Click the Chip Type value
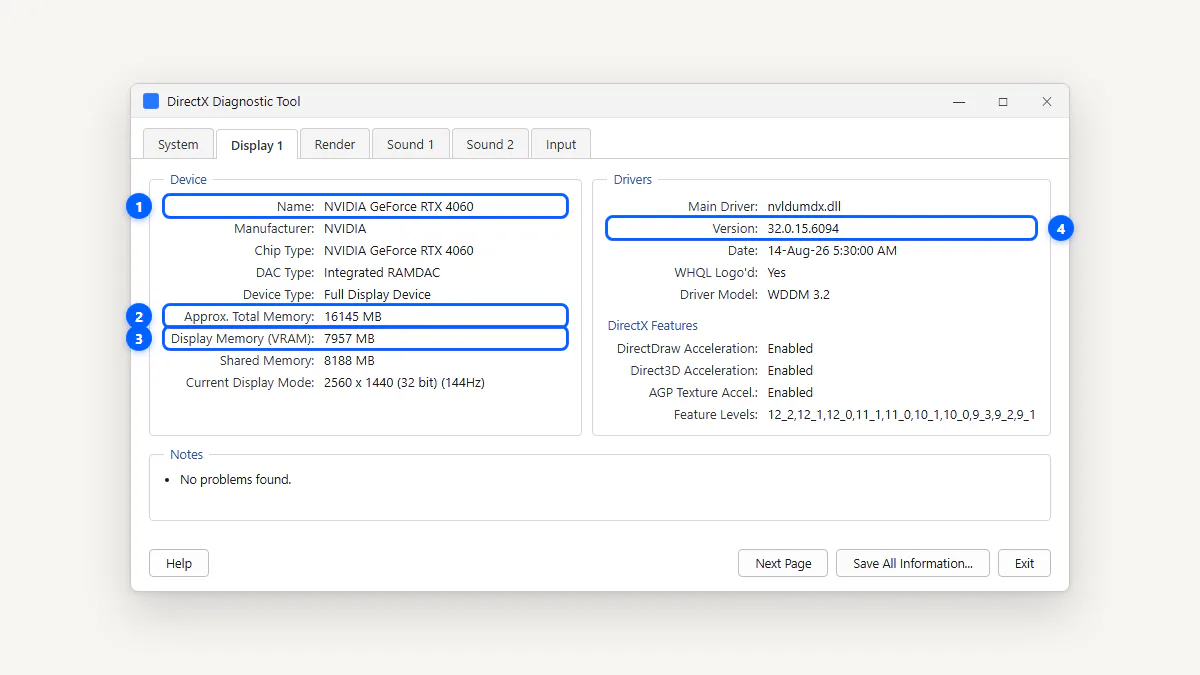1200x675 pixels. click(399, 250)
